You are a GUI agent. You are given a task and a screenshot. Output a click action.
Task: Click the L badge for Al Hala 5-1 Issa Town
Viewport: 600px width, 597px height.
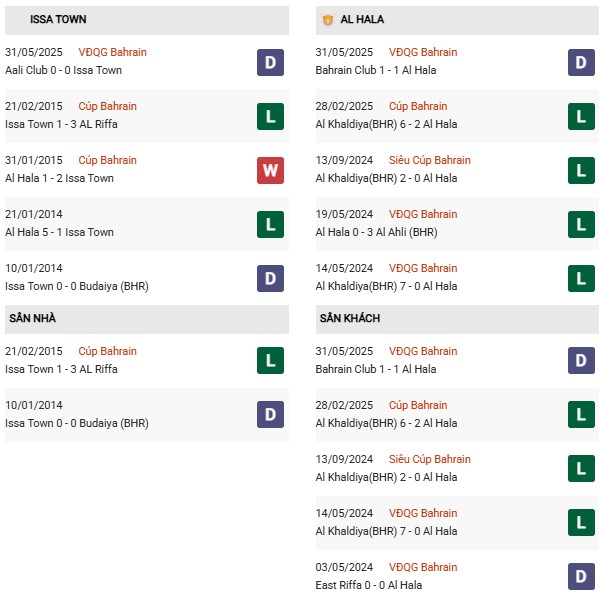[x=271, y=224]
